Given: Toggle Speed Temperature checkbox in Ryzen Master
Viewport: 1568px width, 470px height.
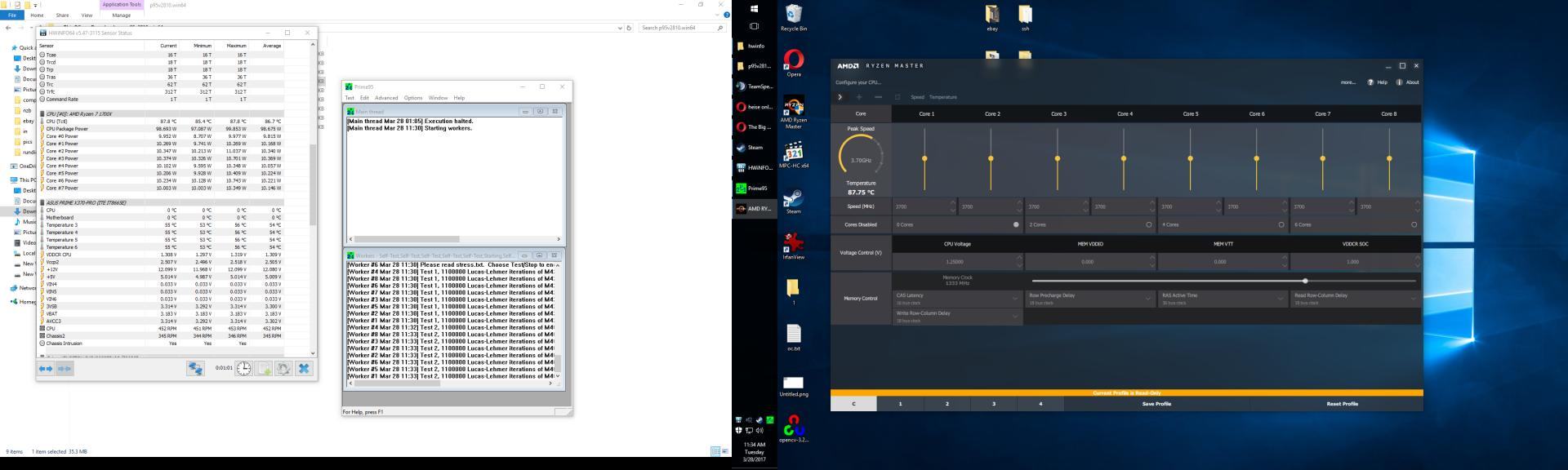Looking at the screenshot, I should 898,97.
